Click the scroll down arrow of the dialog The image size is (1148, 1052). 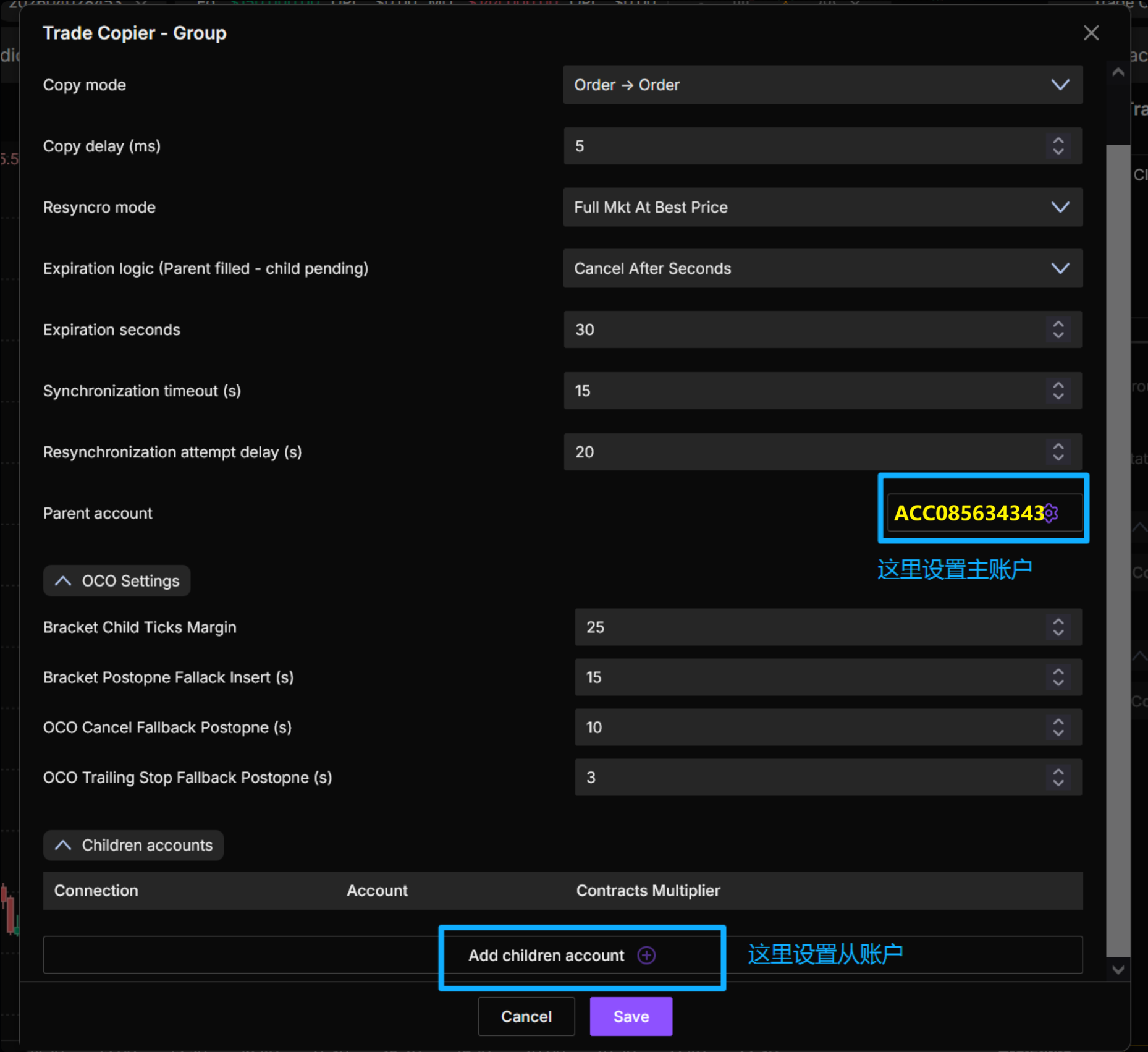click(1118, 970)
